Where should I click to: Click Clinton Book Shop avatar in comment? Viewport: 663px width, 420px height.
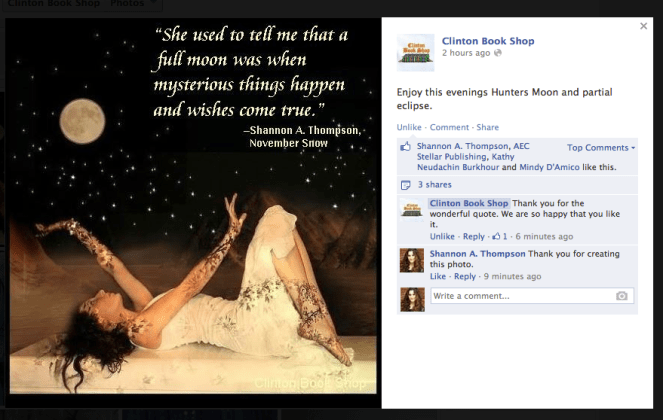(411, 209)
